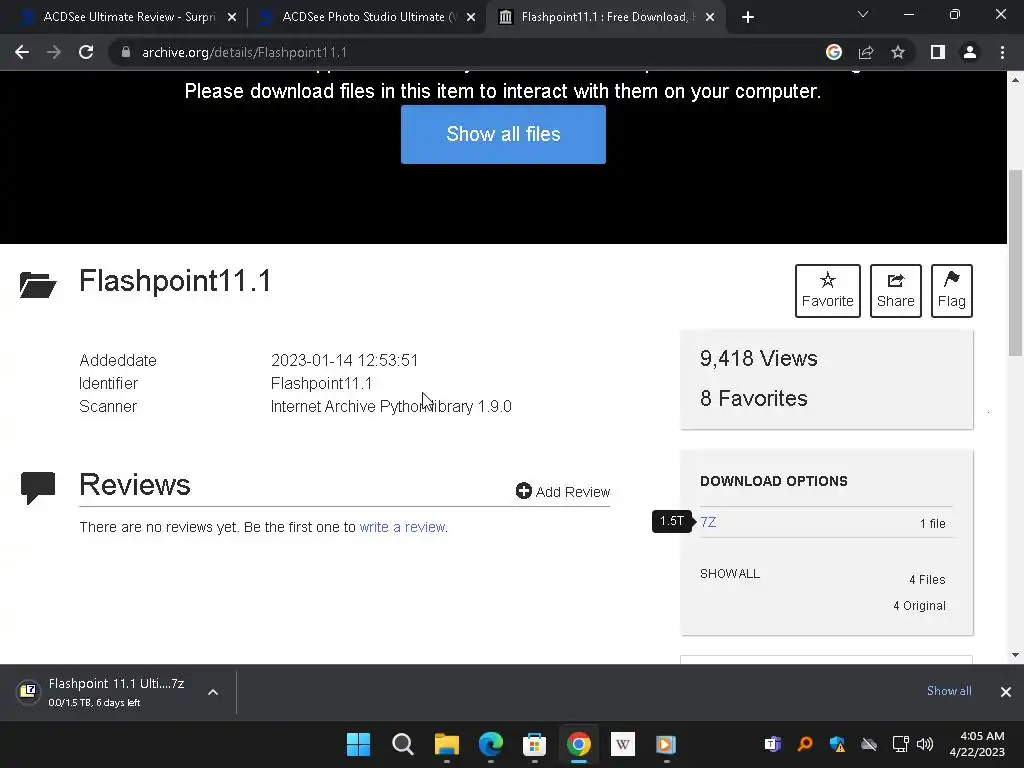1024x768 pixels.
Task: Open the media player taskbar icon
Action: pyautogui.click(x=666, y=744)
